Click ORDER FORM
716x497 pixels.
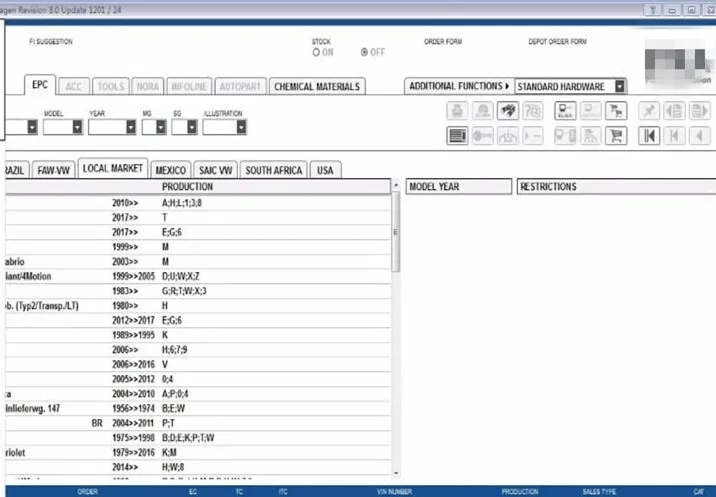pyautogui.click(x=443, y=42)
